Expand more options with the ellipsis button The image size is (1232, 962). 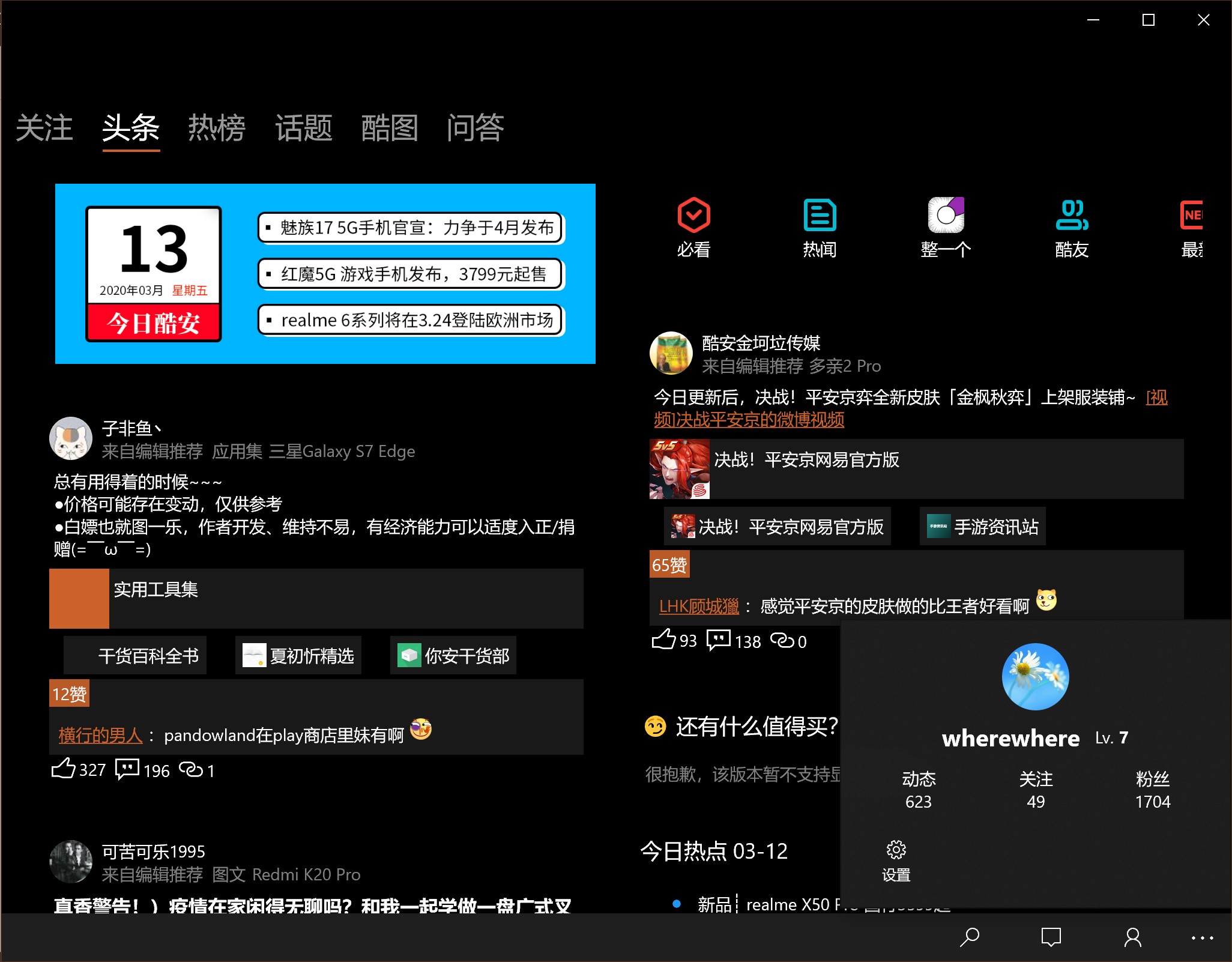click(1202, 937)
